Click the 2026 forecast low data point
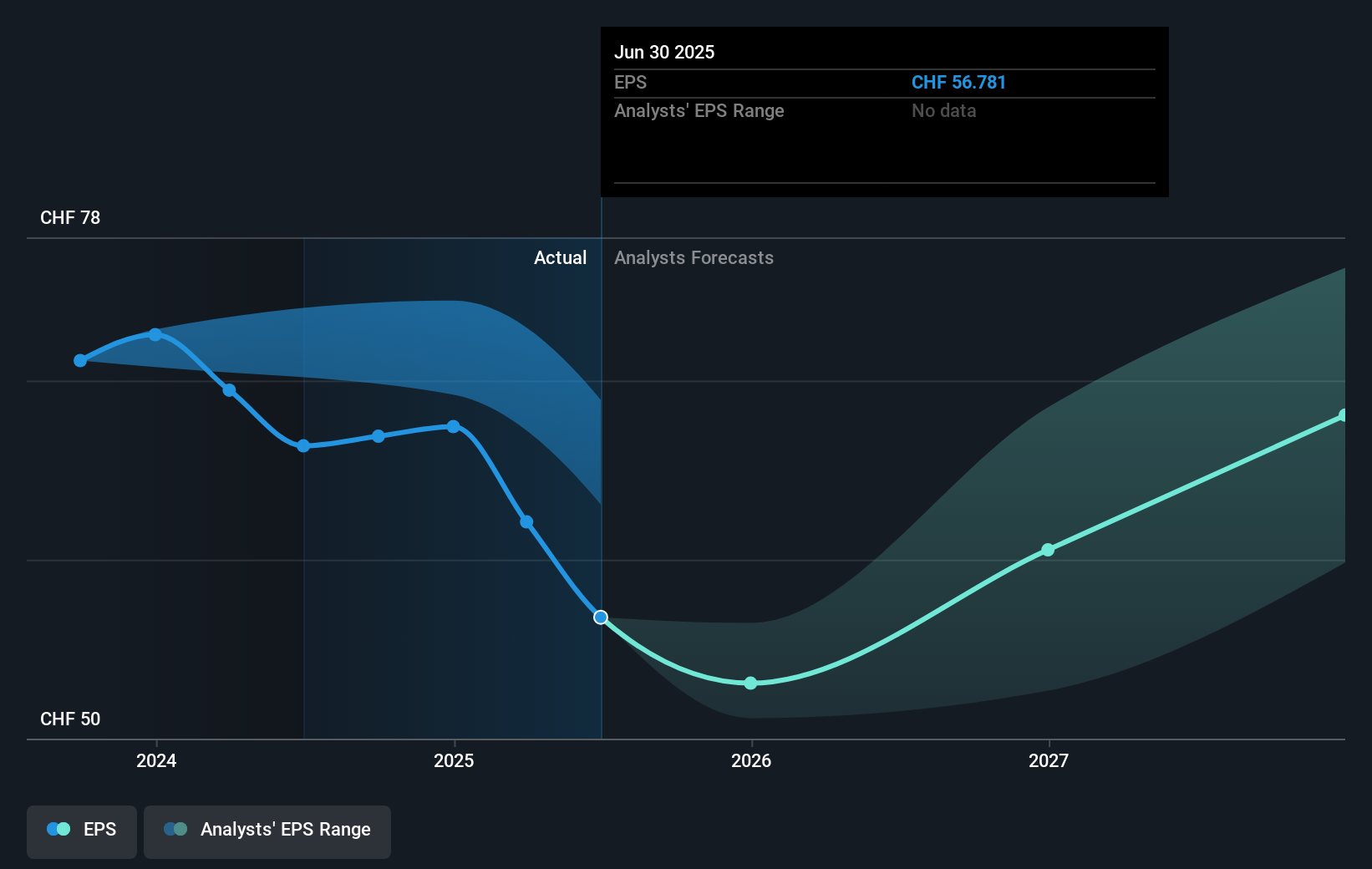Viewport: 1372px width, 869px height. (x=750, y=683)
